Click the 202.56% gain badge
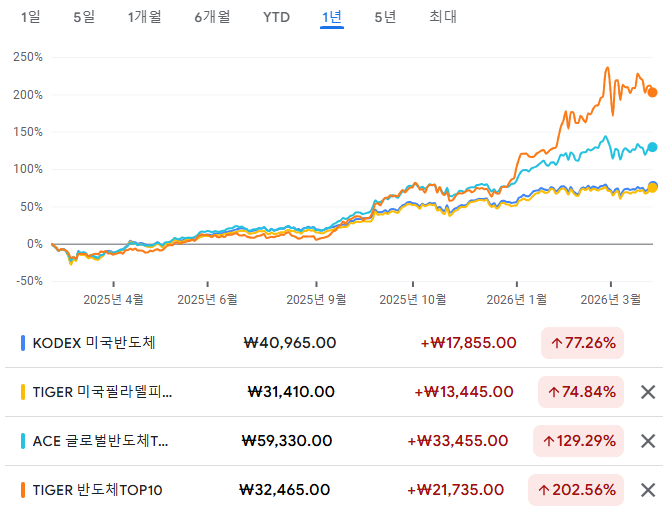The width and height of the screenshot is (663, 509). pyautogui.click(x=576, y=490)
